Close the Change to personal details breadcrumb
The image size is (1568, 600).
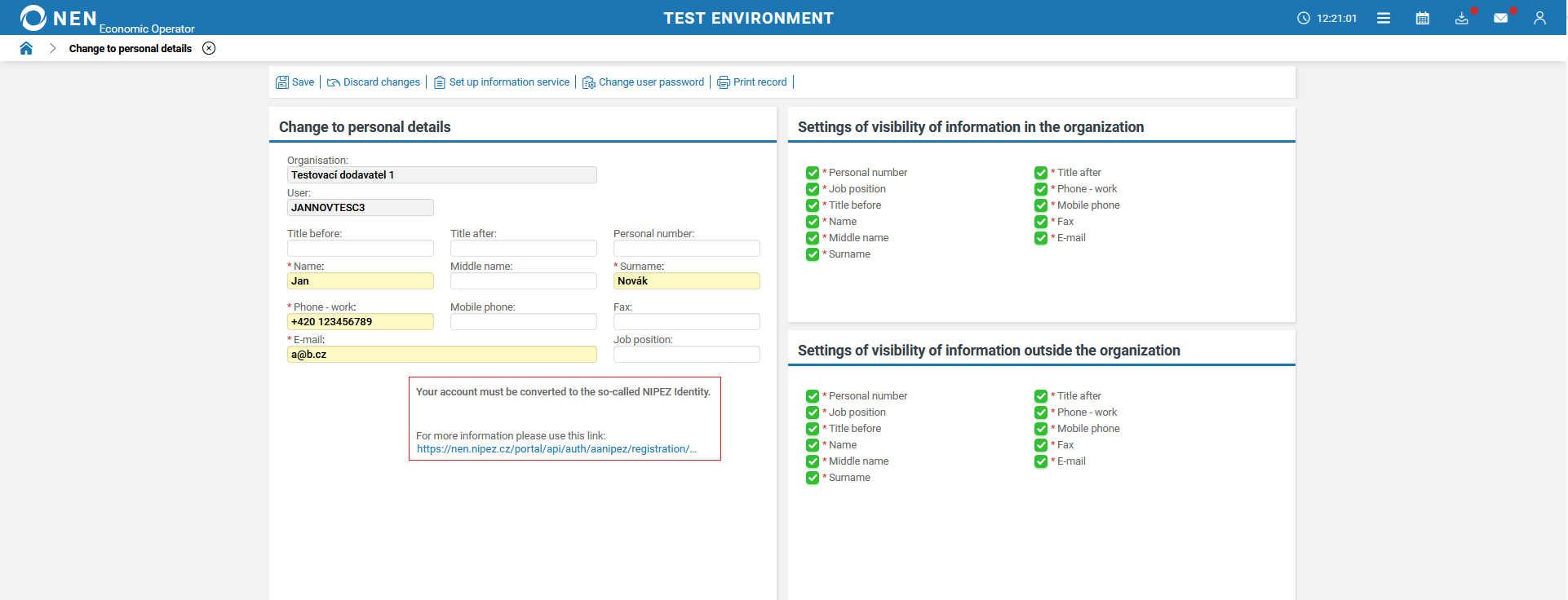click(x=209, y=48)
